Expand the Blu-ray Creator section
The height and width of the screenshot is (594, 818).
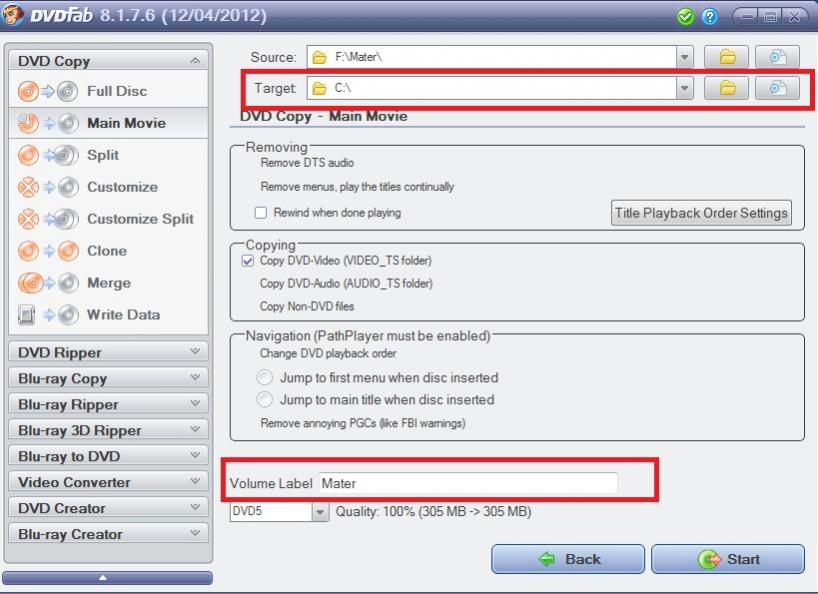pos(195,533)
